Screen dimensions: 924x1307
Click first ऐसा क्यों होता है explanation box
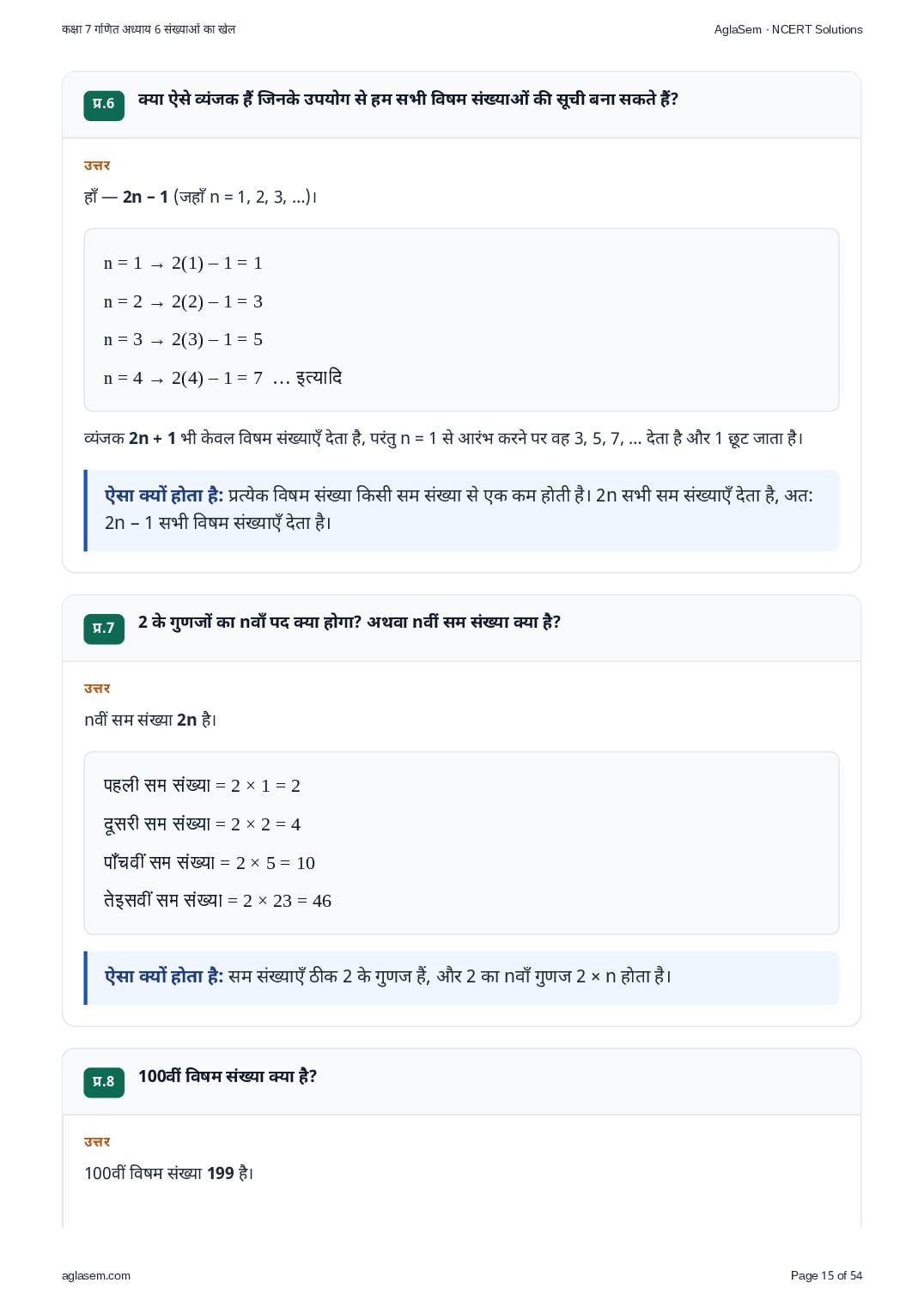point(461,510)
